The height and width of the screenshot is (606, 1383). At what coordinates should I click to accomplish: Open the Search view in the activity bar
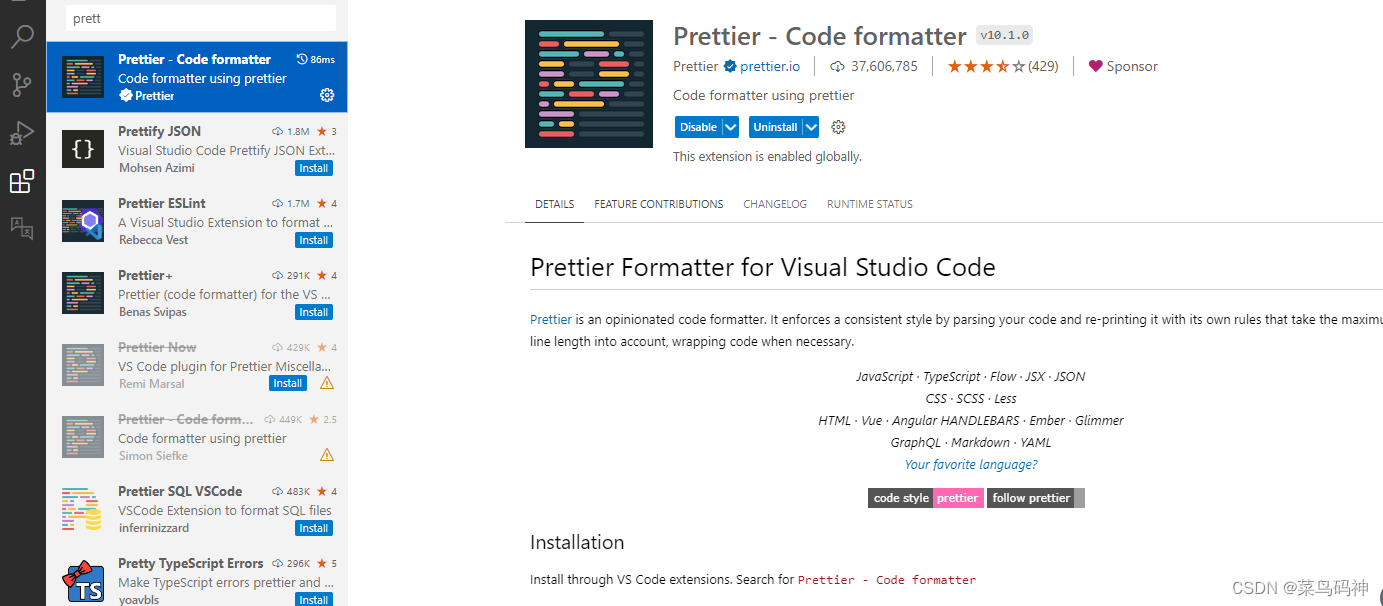coord(22,36)
